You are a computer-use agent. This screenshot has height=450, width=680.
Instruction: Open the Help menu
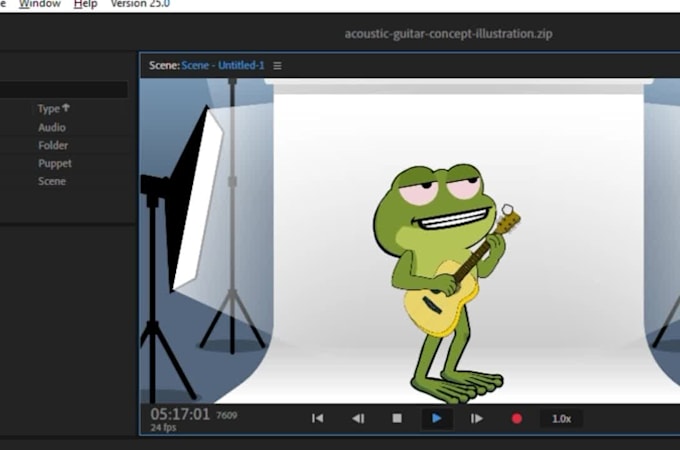tap(85, 4)
